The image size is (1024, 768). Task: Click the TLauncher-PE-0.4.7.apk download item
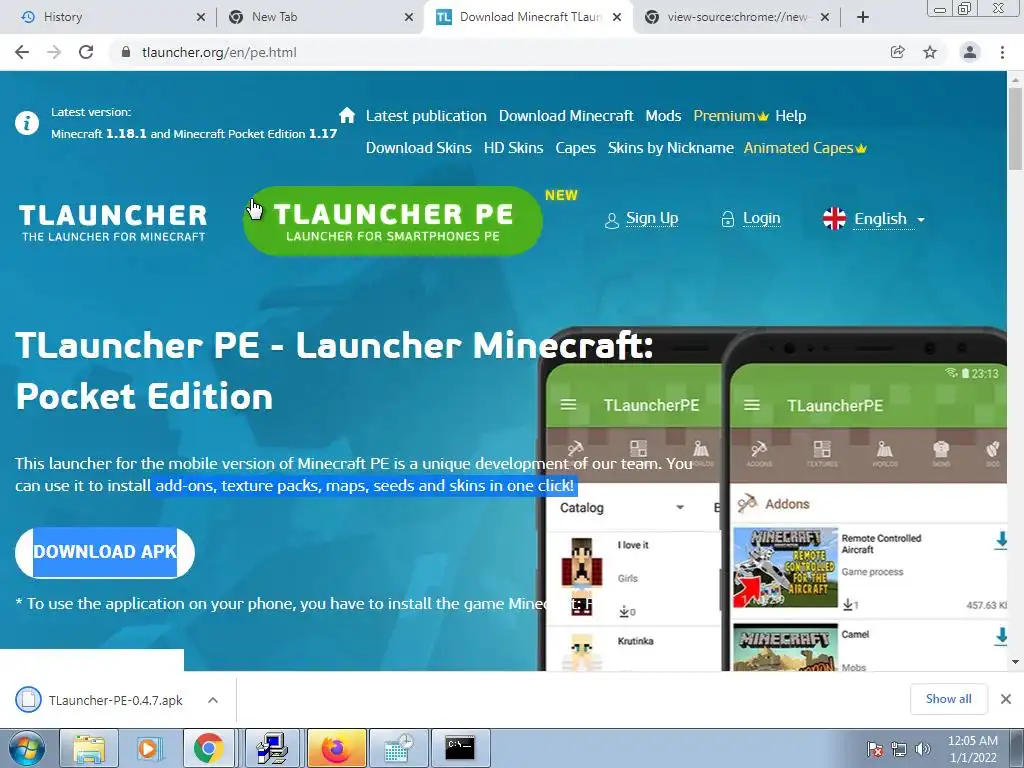(x=116, y=700)
